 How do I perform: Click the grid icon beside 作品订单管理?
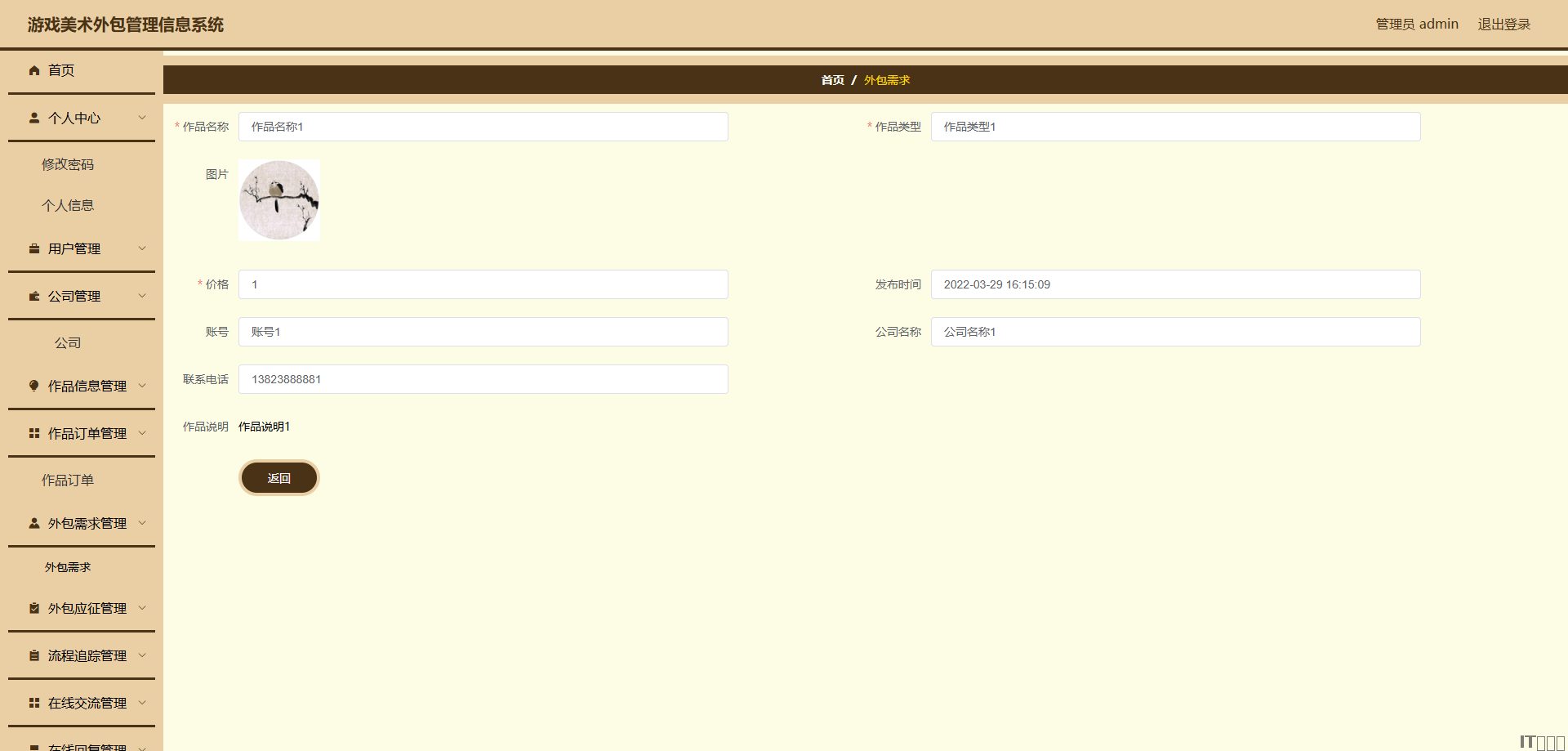tap(34, 433)
